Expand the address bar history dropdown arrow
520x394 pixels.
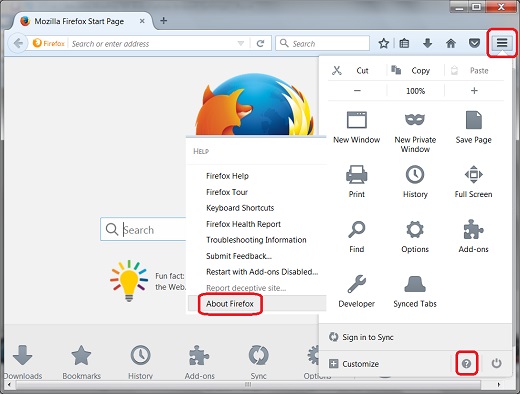pyautogui.click(x=241, y=43)
